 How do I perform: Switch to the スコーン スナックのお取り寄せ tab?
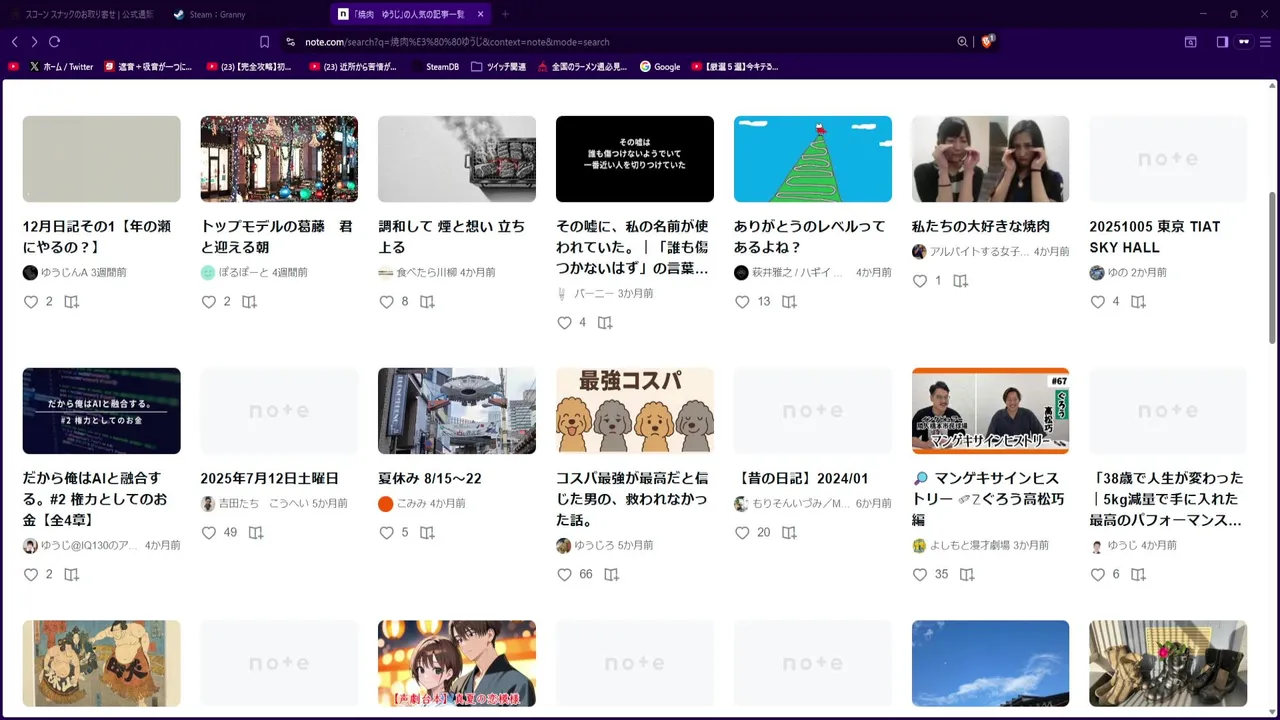(82, 14)
